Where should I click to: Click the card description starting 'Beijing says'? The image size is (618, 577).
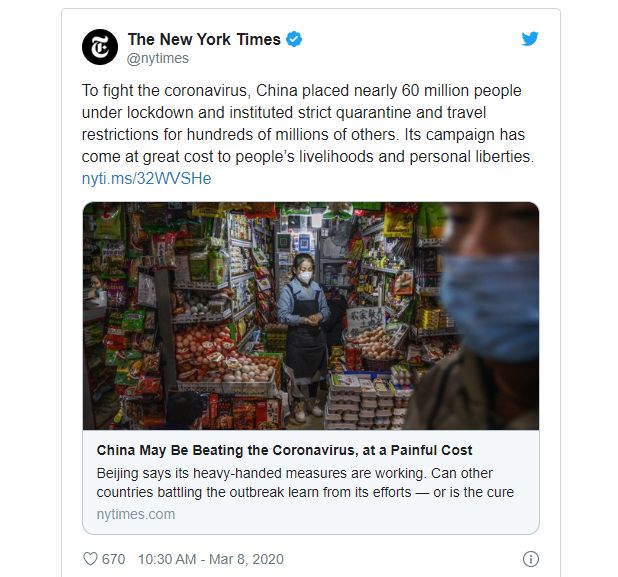pyautogui.click(x=305, y=482)
